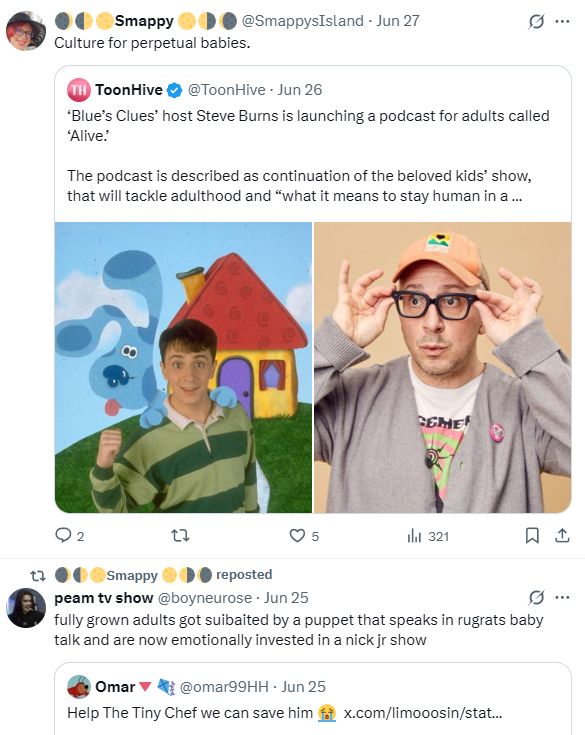Open the quoted ToonHive post text

(x=308, y=156)
